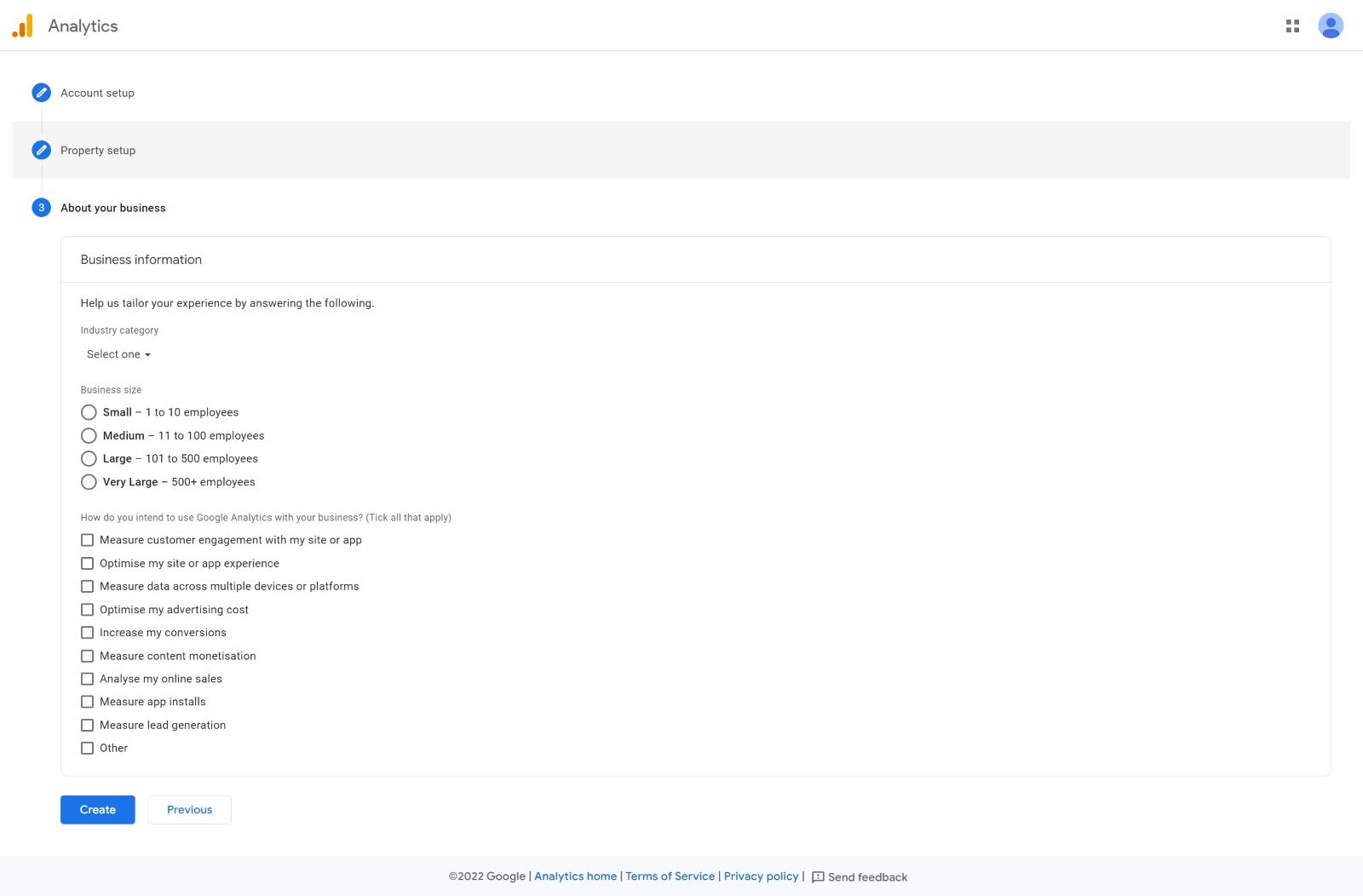Tick Optimise my advertising cost checkbox
This screenshot has width=1363, height=896.
[87, 610]
